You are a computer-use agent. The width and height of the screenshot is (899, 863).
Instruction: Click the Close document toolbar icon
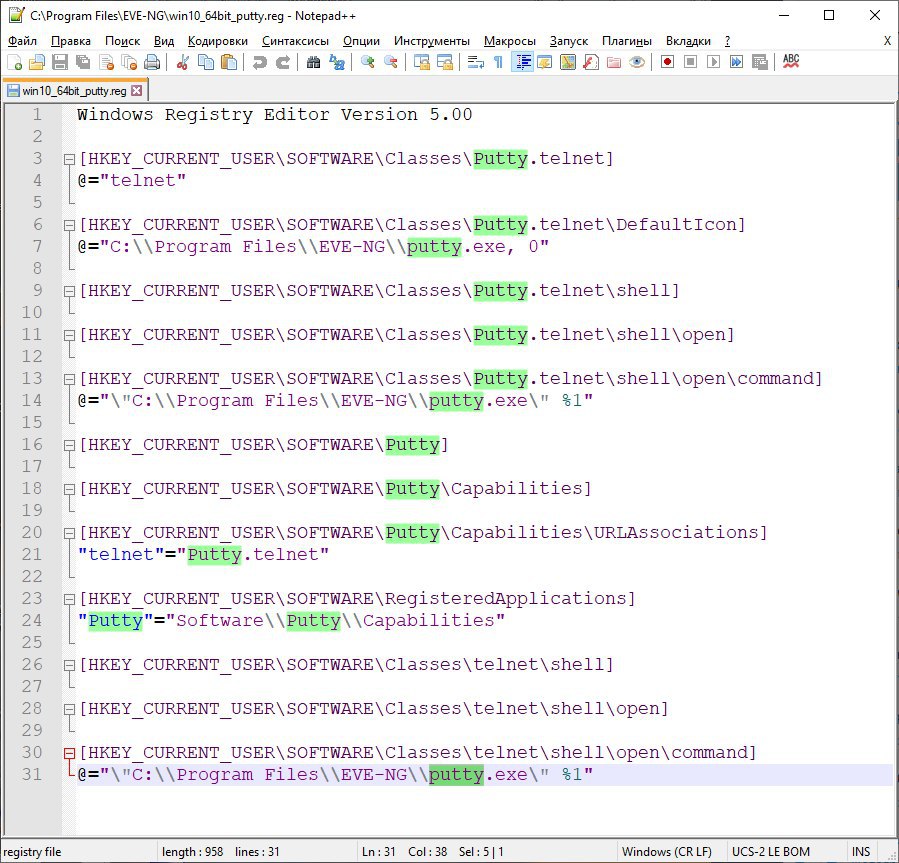coord(106,62)
